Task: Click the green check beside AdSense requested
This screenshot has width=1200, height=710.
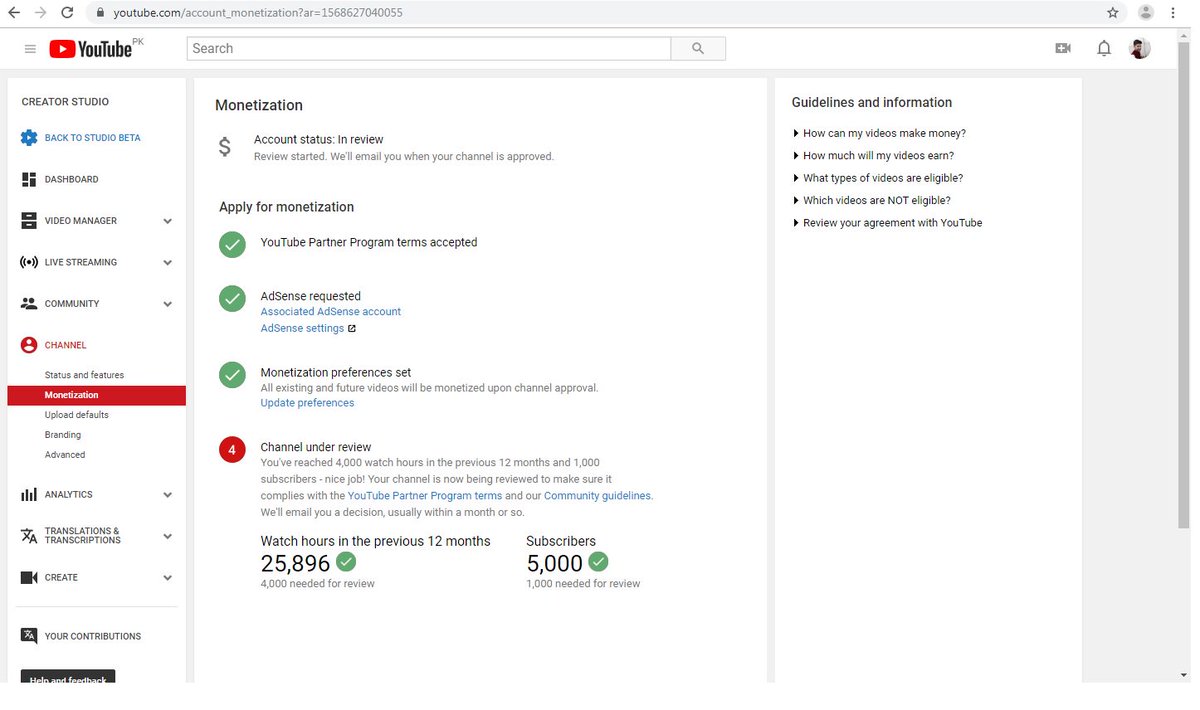Action: (232, 298)
